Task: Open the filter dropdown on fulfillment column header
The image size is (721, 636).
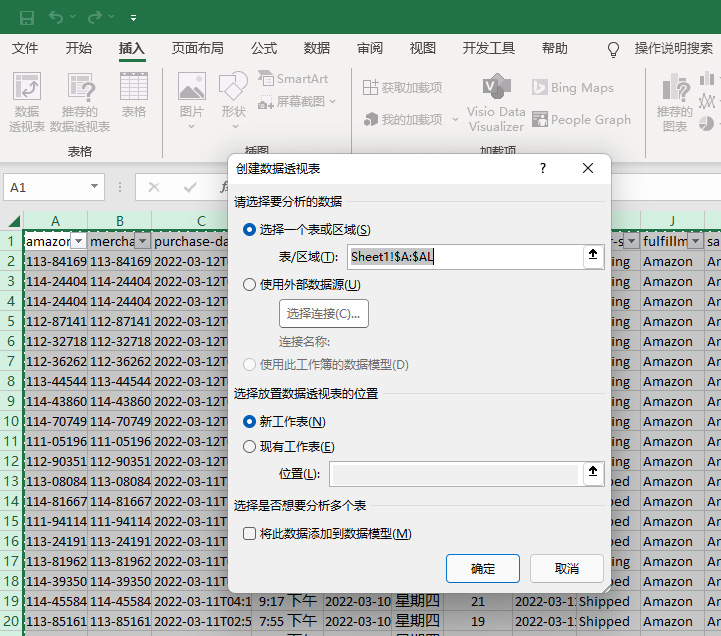Action: tap(696, 241)
